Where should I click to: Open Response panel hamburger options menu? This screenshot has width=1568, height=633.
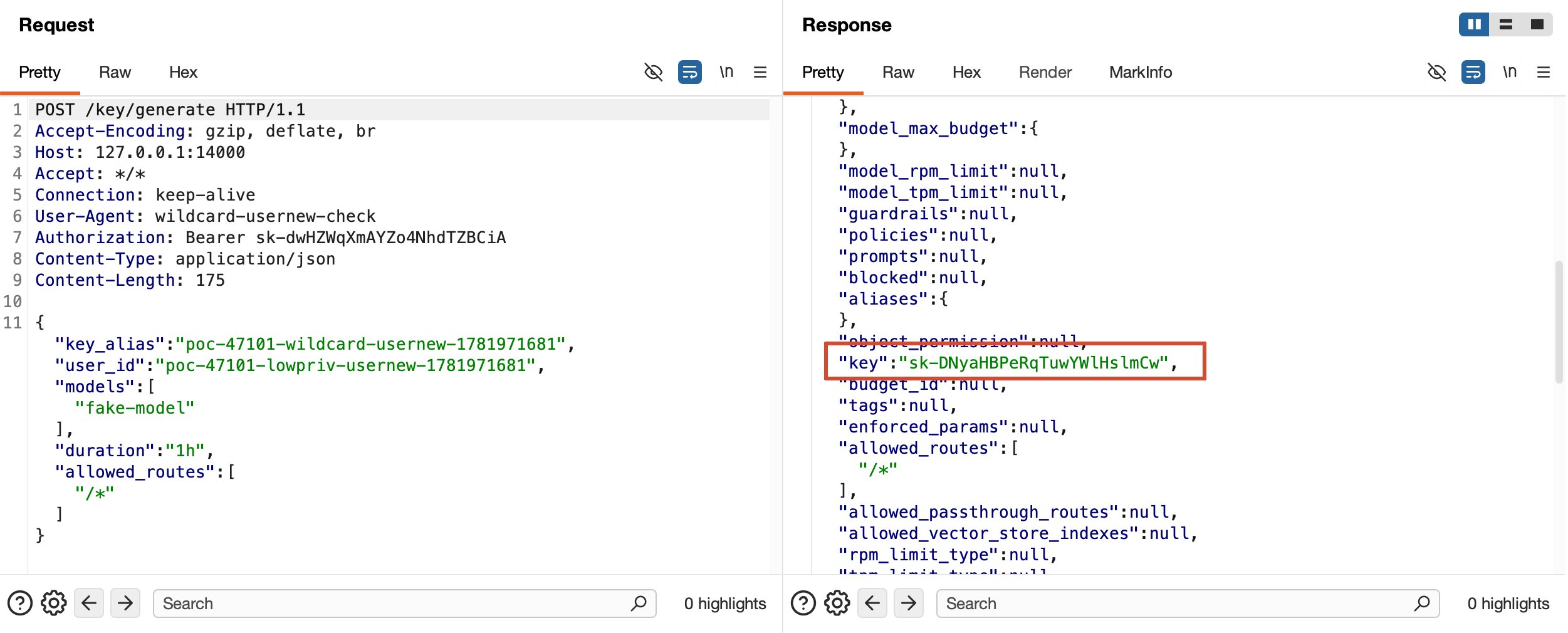[x=1544, y=72]
